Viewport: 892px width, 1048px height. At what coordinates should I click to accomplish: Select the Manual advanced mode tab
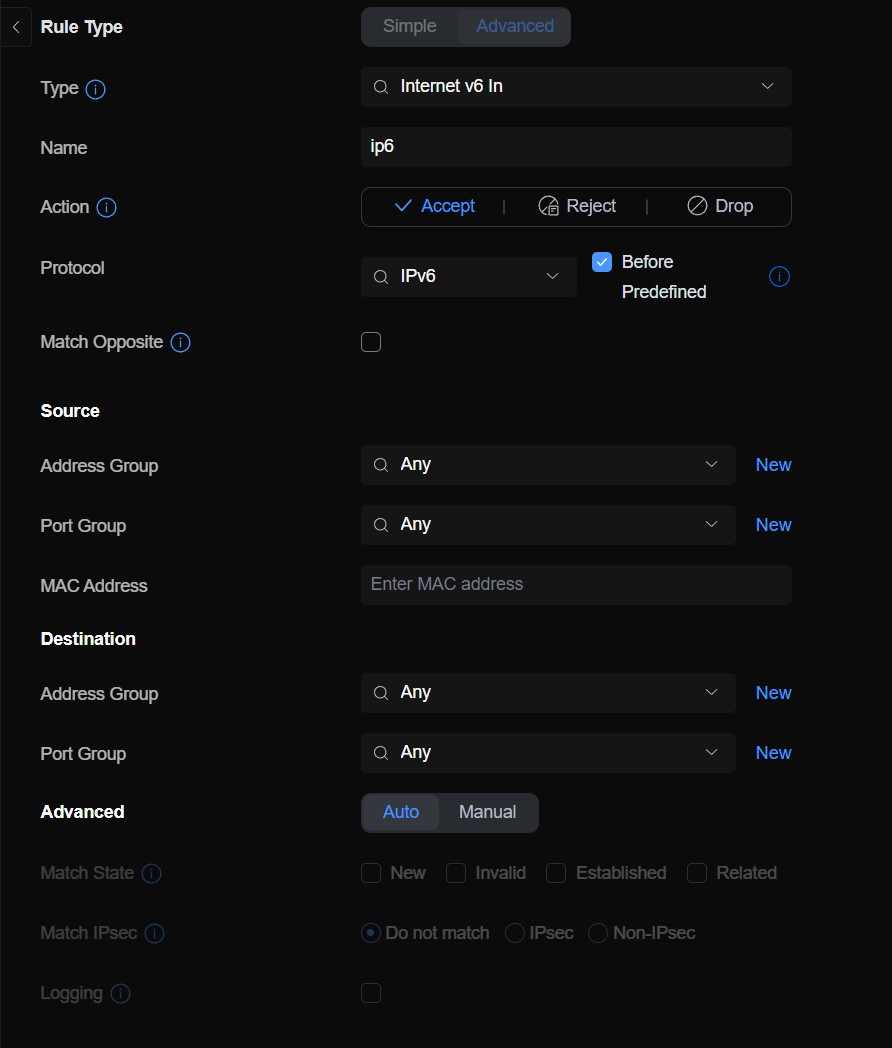coord(487,812)
